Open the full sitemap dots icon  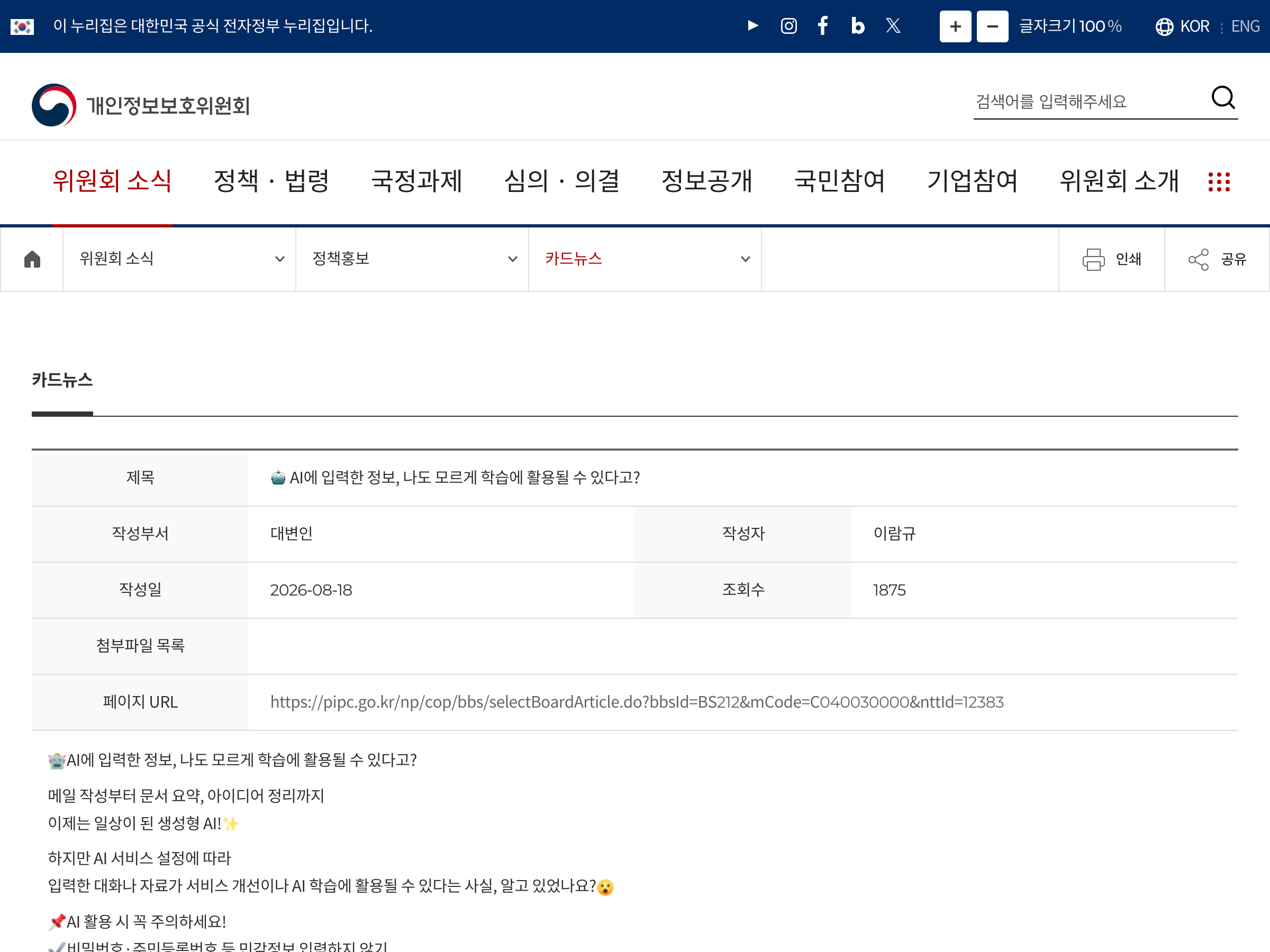[1219, 182]
